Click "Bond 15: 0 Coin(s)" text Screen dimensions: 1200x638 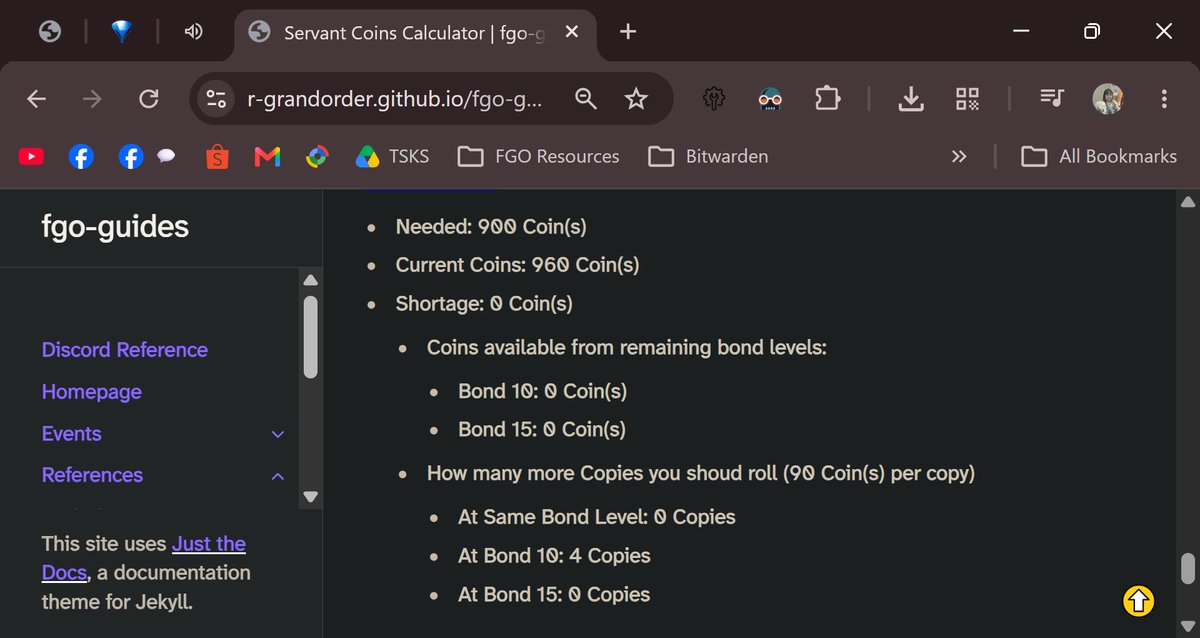(542, 429)
